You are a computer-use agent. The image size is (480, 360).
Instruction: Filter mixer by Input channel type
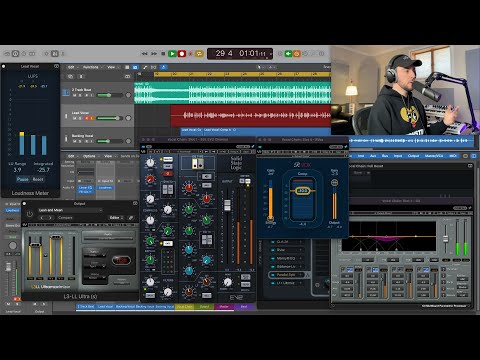pyautogui.click(x=398, y=156)
